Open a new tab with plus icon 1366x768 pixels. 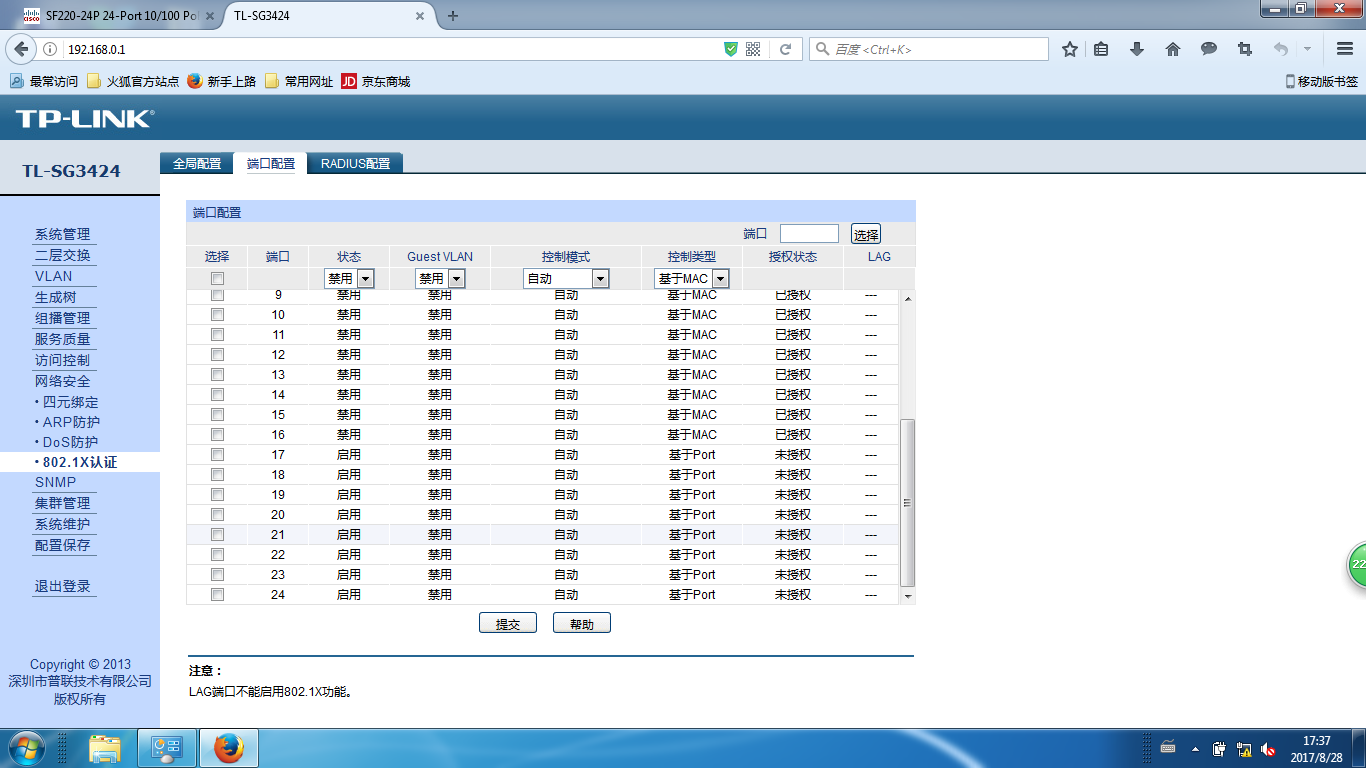453,16
